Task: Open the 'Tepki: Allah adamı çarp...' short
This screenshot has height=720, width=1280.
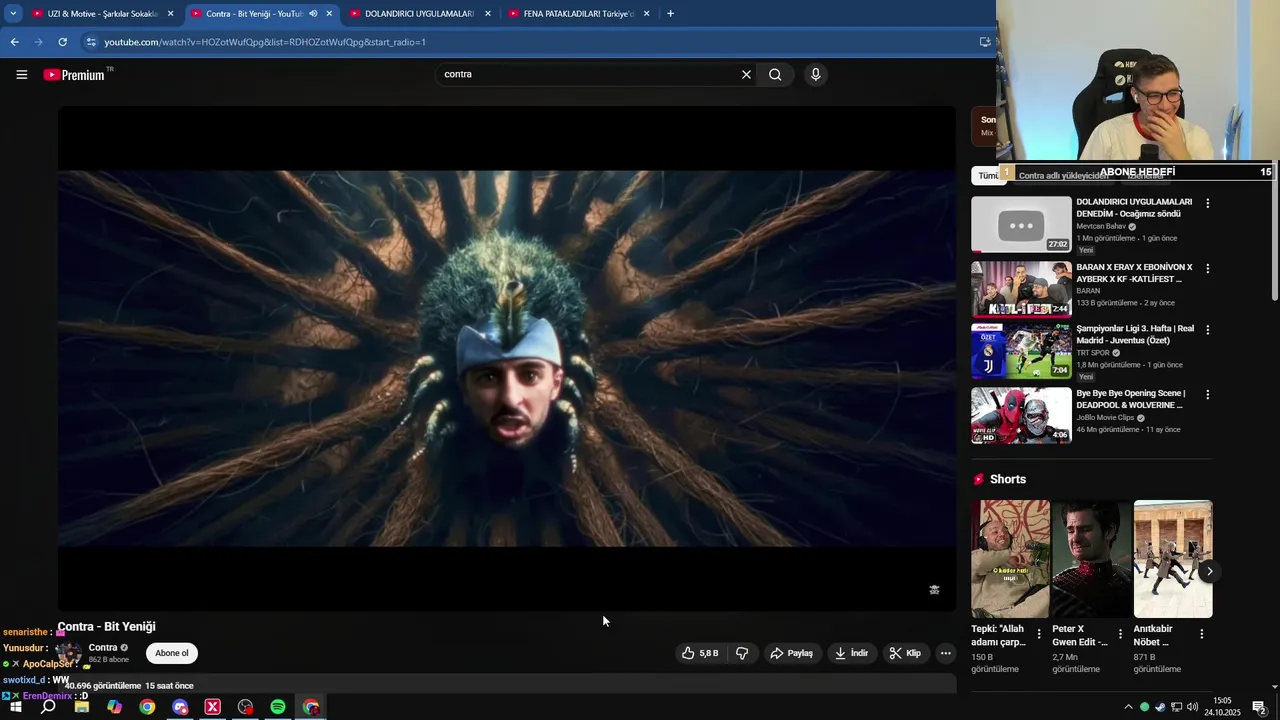Action: 1010,559
